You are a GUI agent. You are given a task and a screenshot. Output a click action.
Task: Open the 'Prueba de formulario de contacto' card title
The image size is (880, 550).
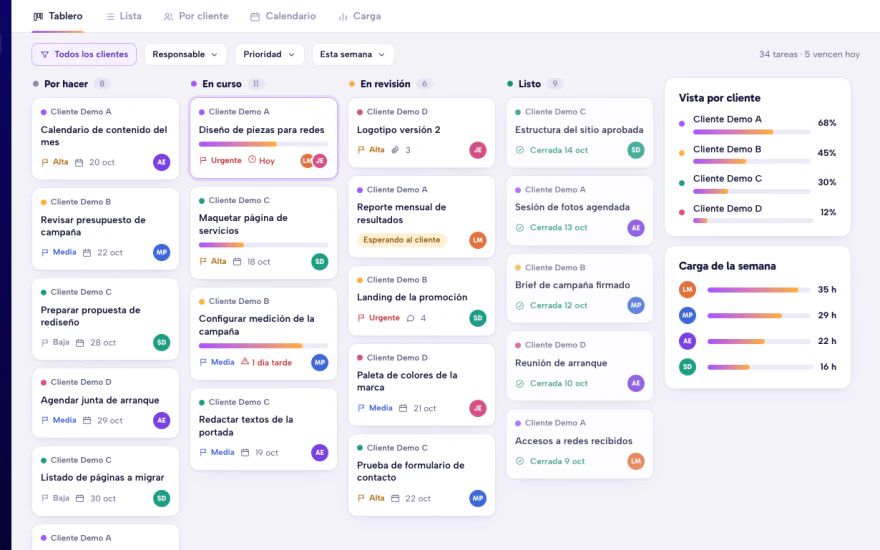411,471
